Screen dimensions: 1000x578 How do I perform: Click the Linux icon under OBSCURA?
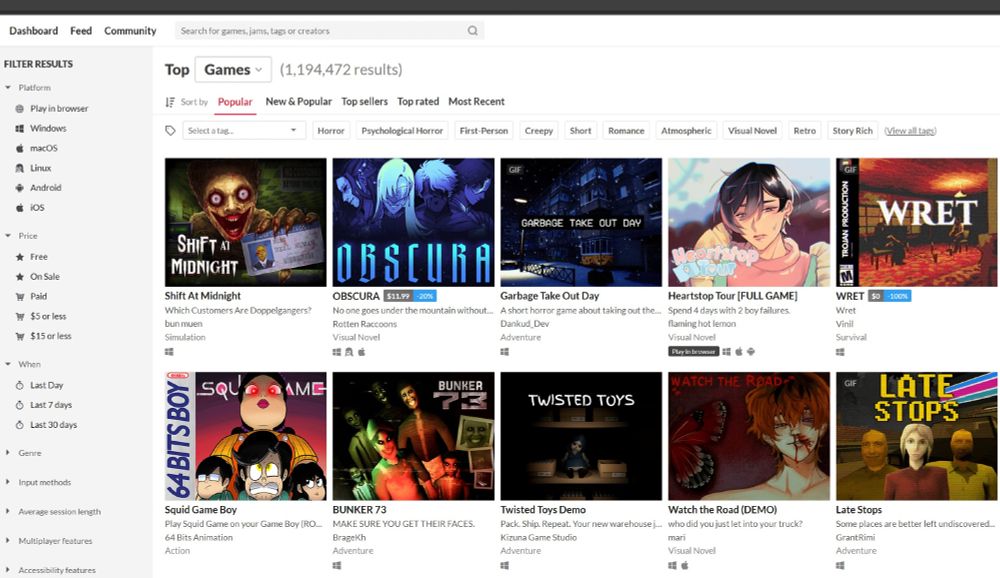pyautogui.click(x=349, y=352)
